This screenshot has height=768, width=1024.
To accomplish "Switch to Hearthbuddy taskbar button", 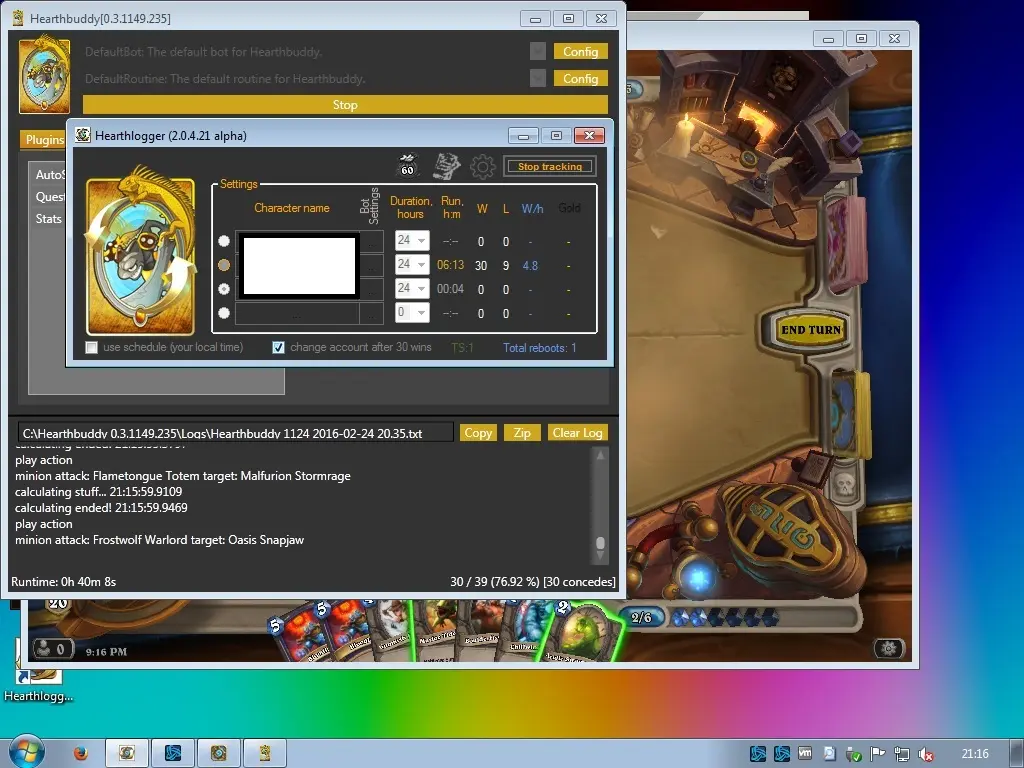I will click(264, 753).
